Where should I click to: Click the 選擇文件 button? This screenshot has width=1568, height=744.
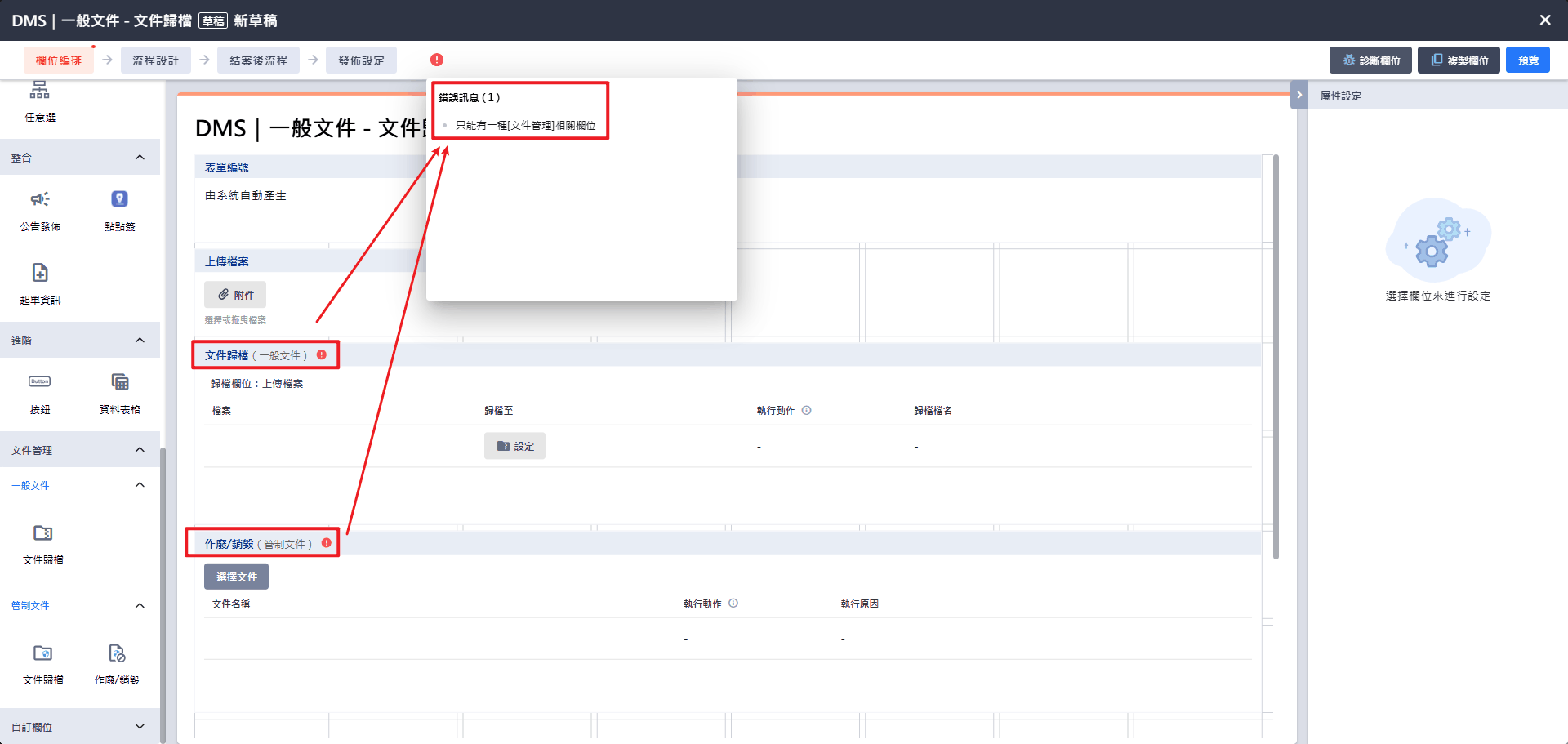point(236,576)
